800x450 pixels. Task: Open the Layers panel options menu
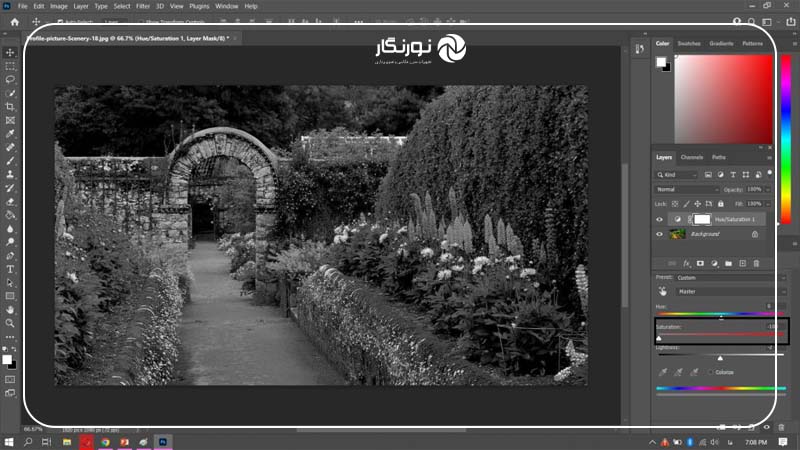coord(769,158)
